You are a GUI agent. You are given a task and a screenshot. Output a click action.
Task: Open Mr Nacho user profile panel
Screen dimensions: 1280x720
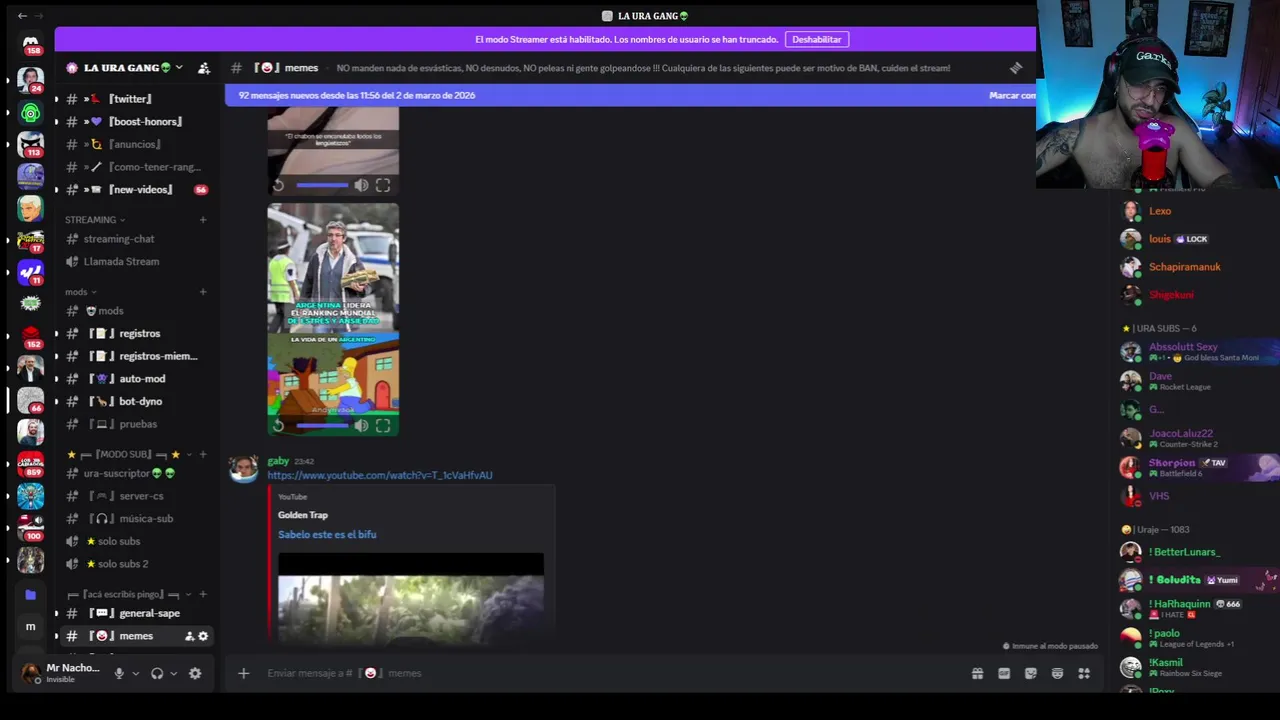tap(60, 673)
